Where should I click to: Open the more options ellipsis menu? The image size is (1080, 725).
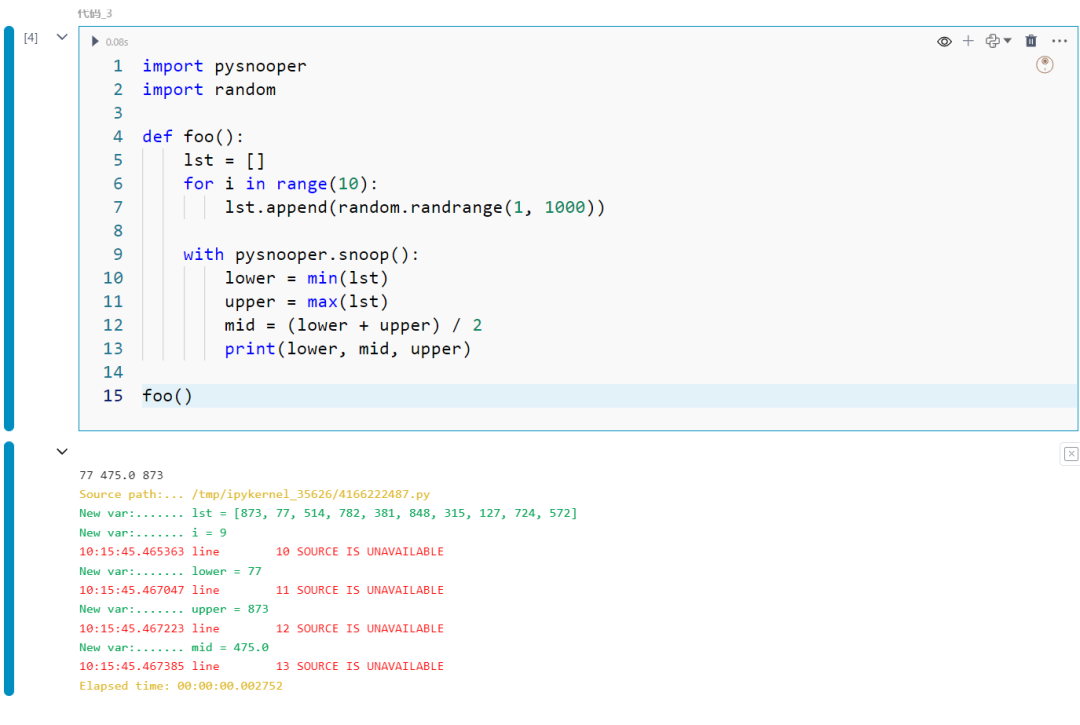[x=1059, y=41]
